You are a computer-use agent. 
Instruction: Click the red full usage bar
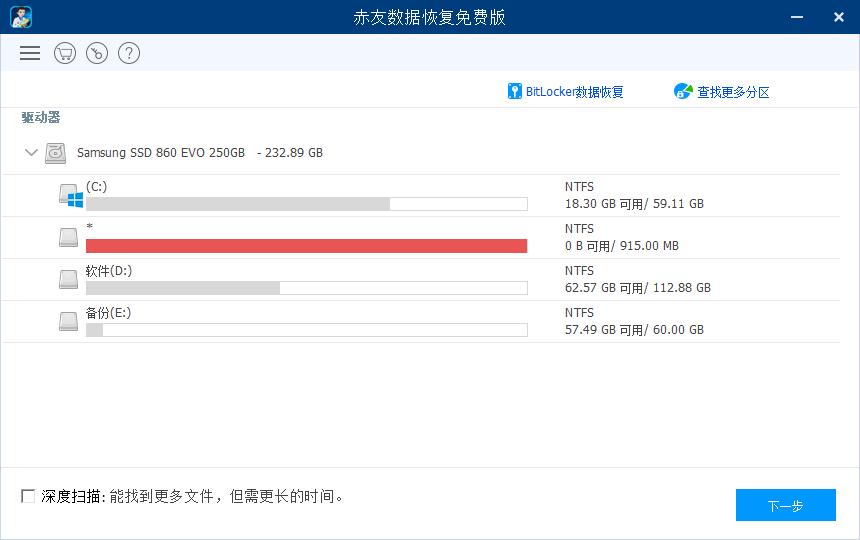(307, 246)
